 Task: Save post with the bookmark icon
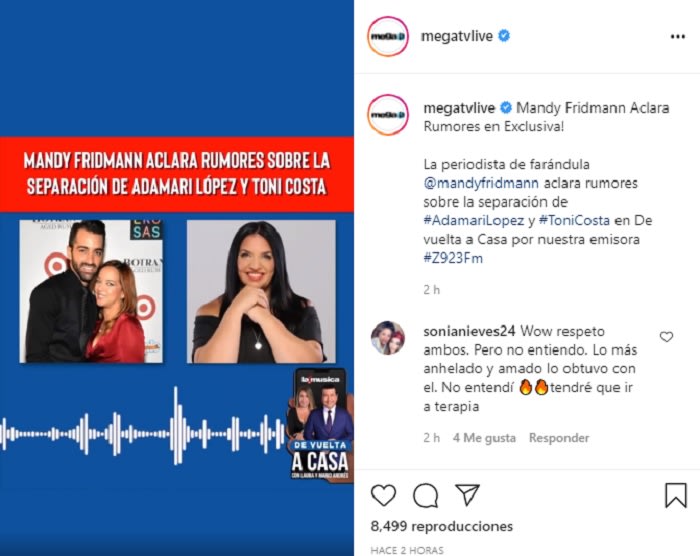pyautogui.click(x=675, y=495)
